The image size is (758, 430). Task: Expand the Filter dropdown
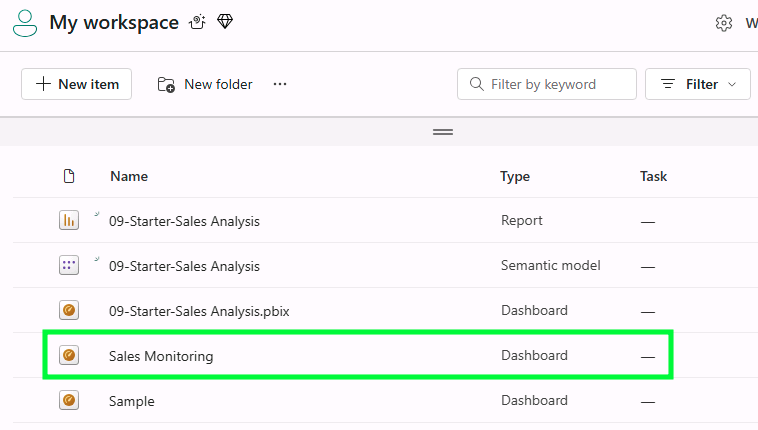pyautogui.click(x=698, y=84)
